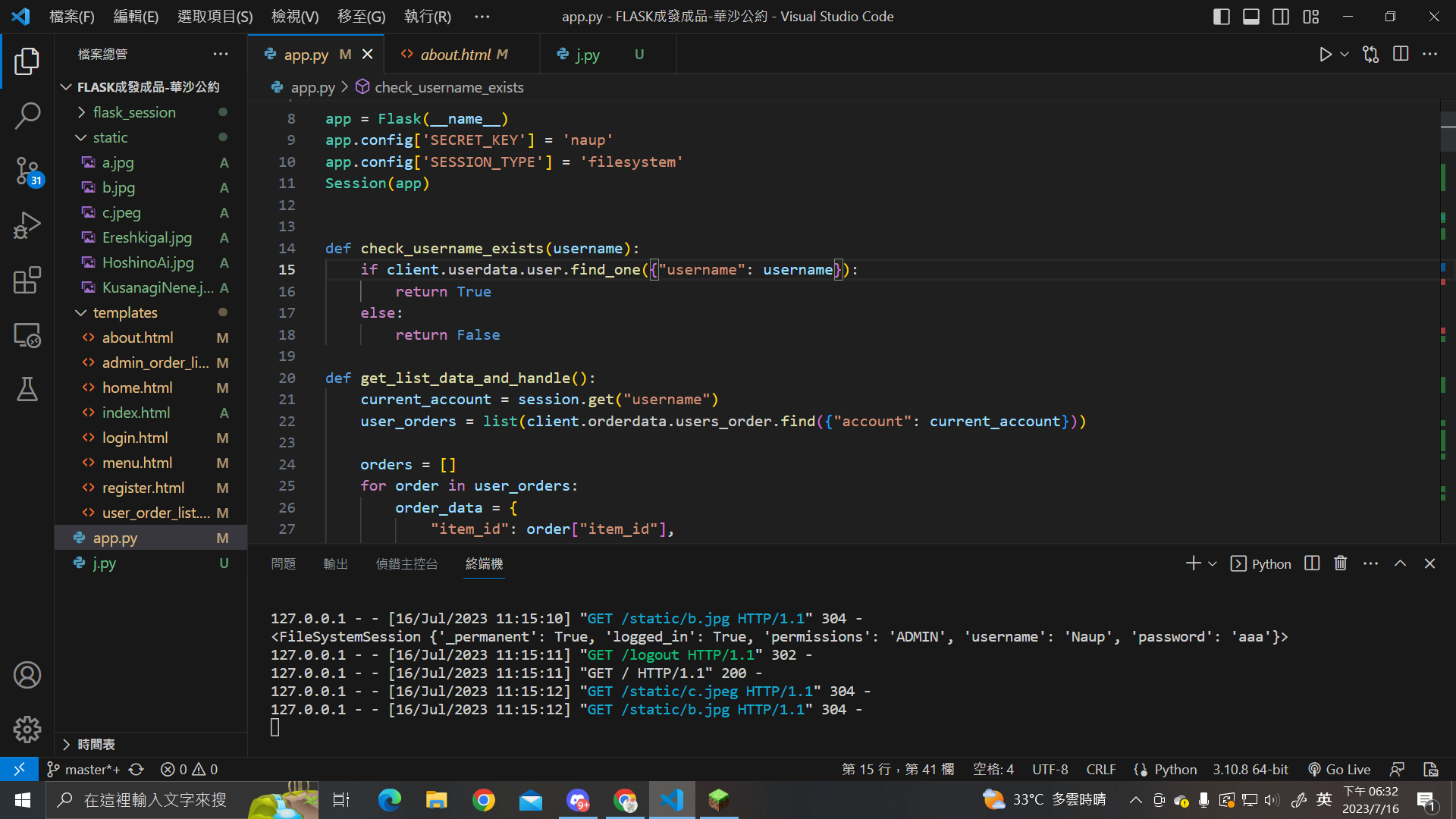Switch to the about.html editor tab
Viewport: 1456px width, 819px height.
point(456,55)
